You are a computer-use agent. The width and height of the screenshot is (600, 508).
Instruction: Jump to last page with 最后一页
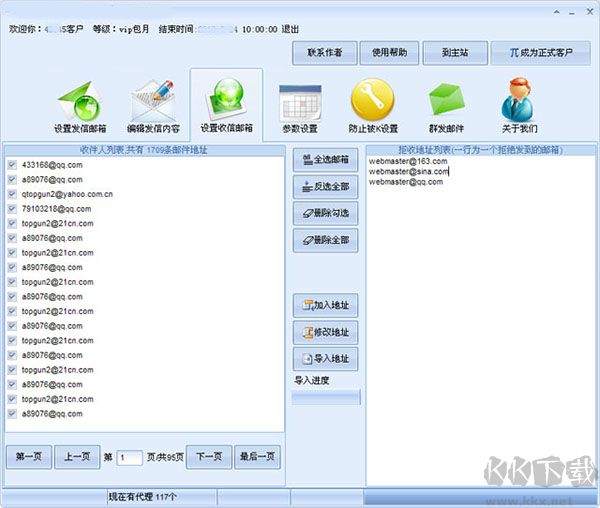(257, 457)
